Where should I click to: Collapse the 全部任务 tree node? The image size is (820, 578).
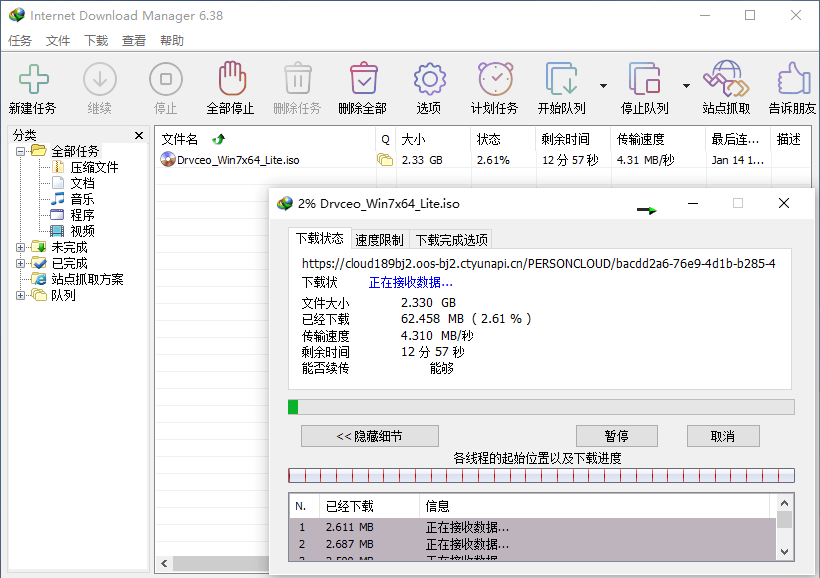(20, 152)
